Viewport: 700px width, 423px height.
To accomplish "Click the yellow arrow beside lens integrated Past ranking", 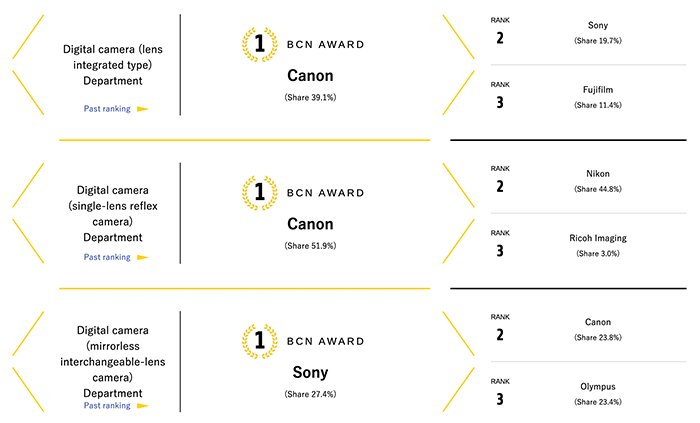I will tap(142, 108).
